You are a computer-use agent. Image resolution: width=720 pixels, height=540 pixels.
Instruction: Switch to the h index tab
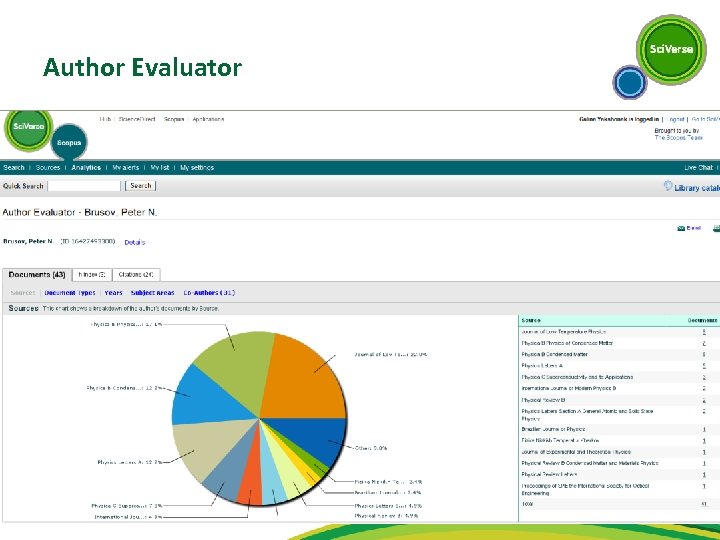coord(92,275)
